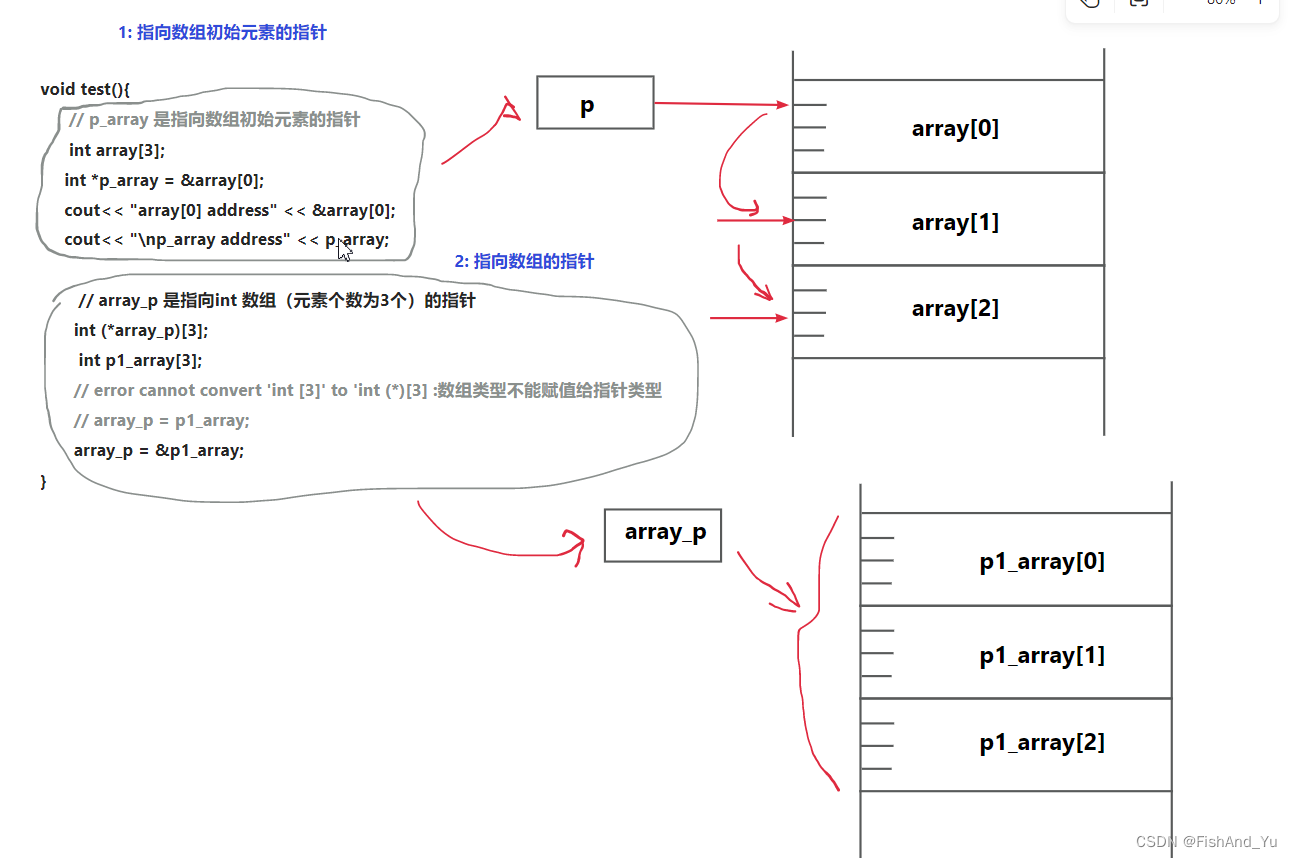The image size is (1292, 858).
Task: Click the closing brace '}' of test()
Action: click(x=43, y=481)
